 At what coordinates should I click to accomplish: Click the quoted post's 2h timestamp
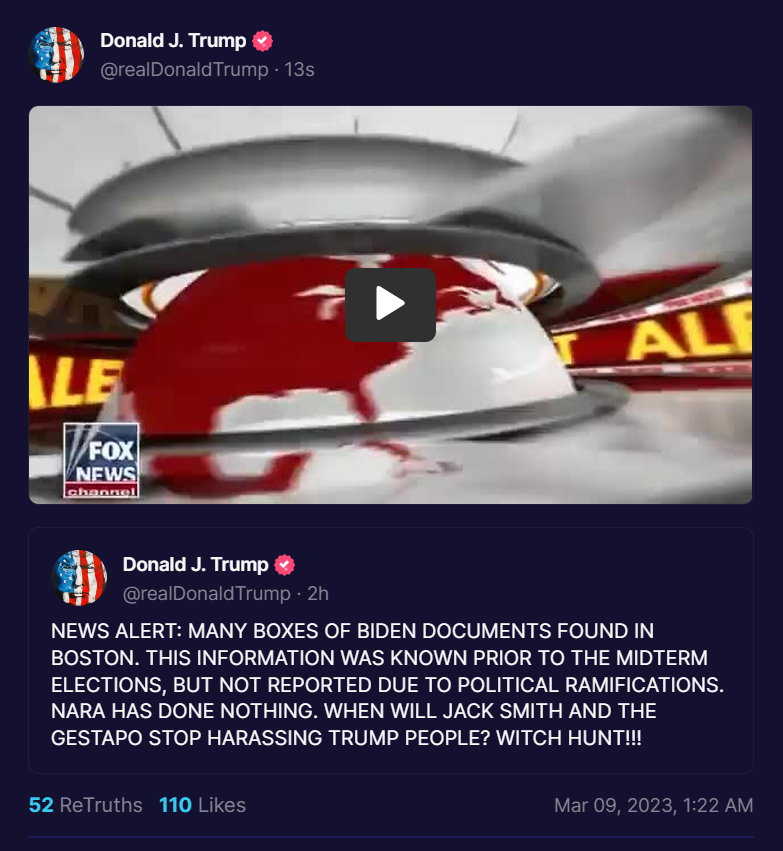[x=318, y=594]
